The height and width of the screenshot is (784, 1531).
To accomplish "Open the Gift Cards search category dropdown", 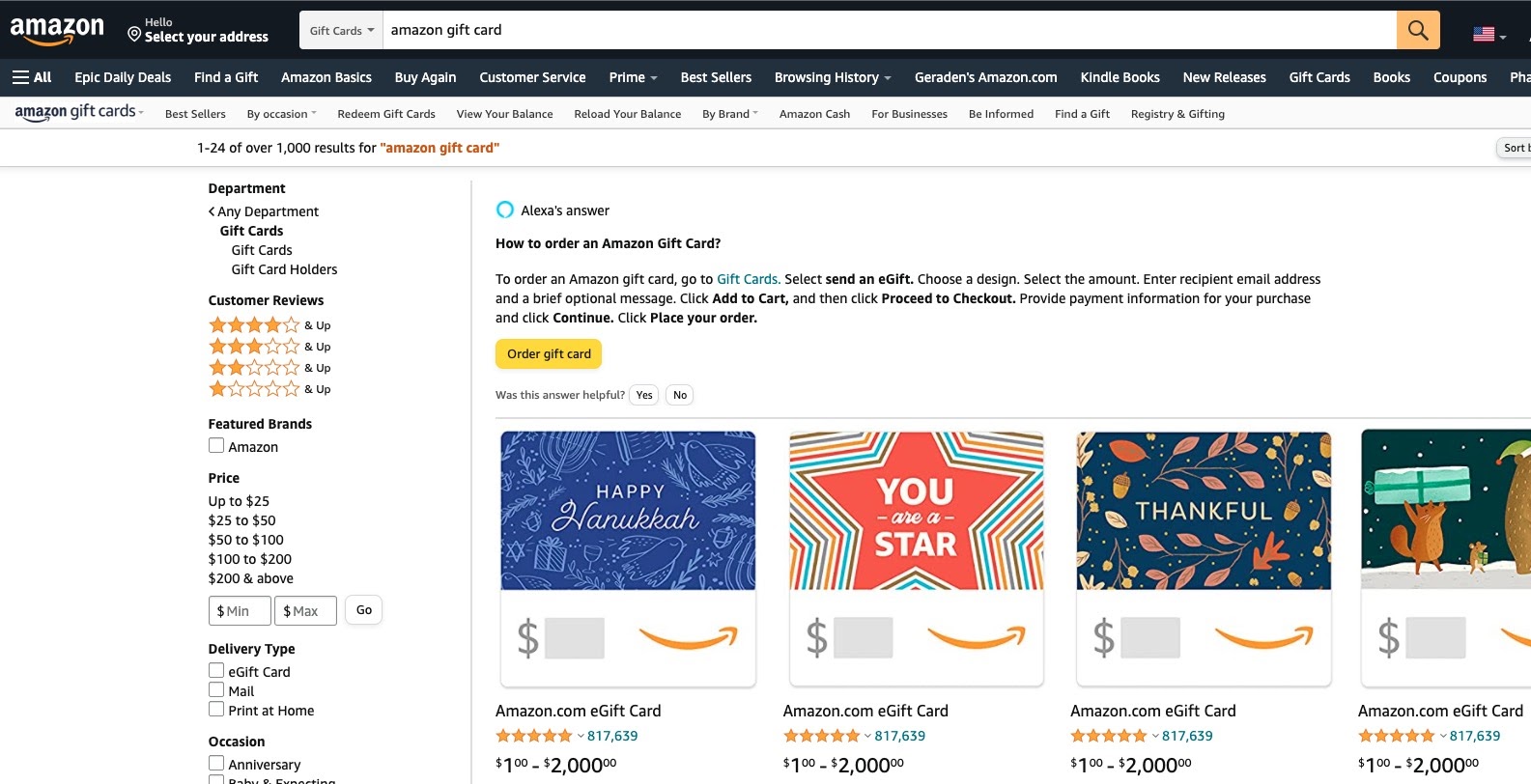I will click(x=341, y=31).
